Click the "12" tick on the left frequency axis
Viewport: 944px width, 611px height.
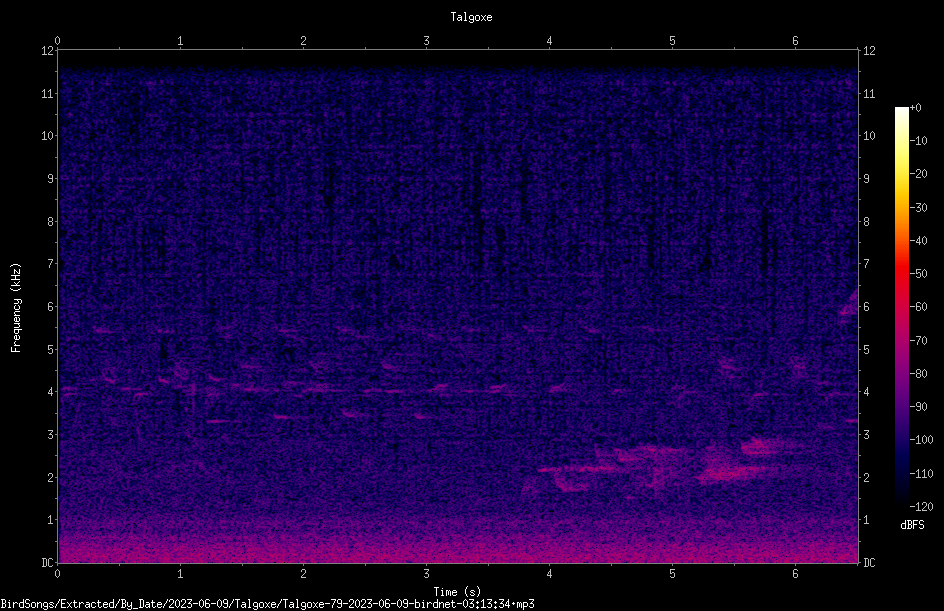[x=47, y=51]
